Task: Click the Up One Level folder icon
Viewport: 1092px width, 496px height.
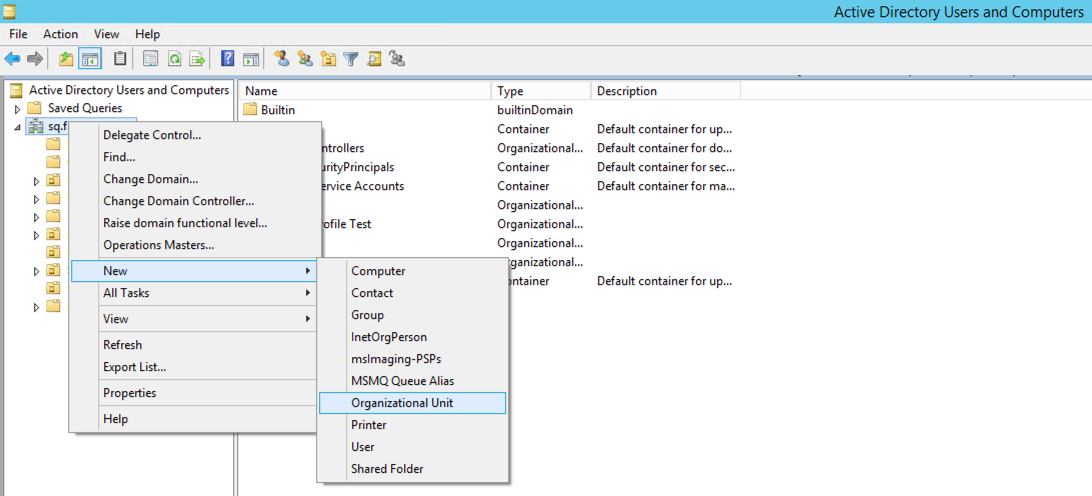Action: [x=66, y=59]
